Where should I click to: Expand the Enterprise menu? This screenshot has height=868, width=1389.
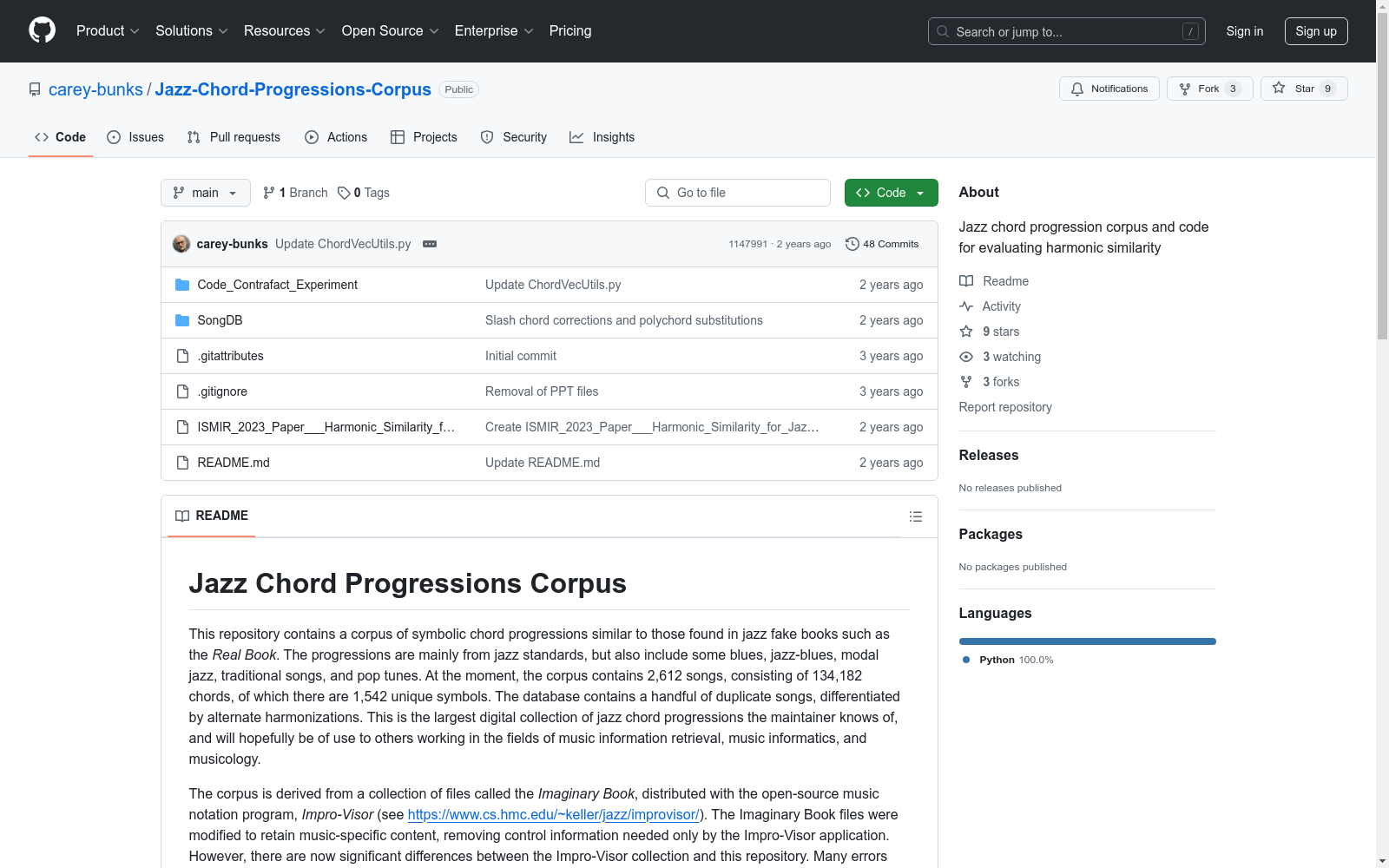click(x=494, y=31)
